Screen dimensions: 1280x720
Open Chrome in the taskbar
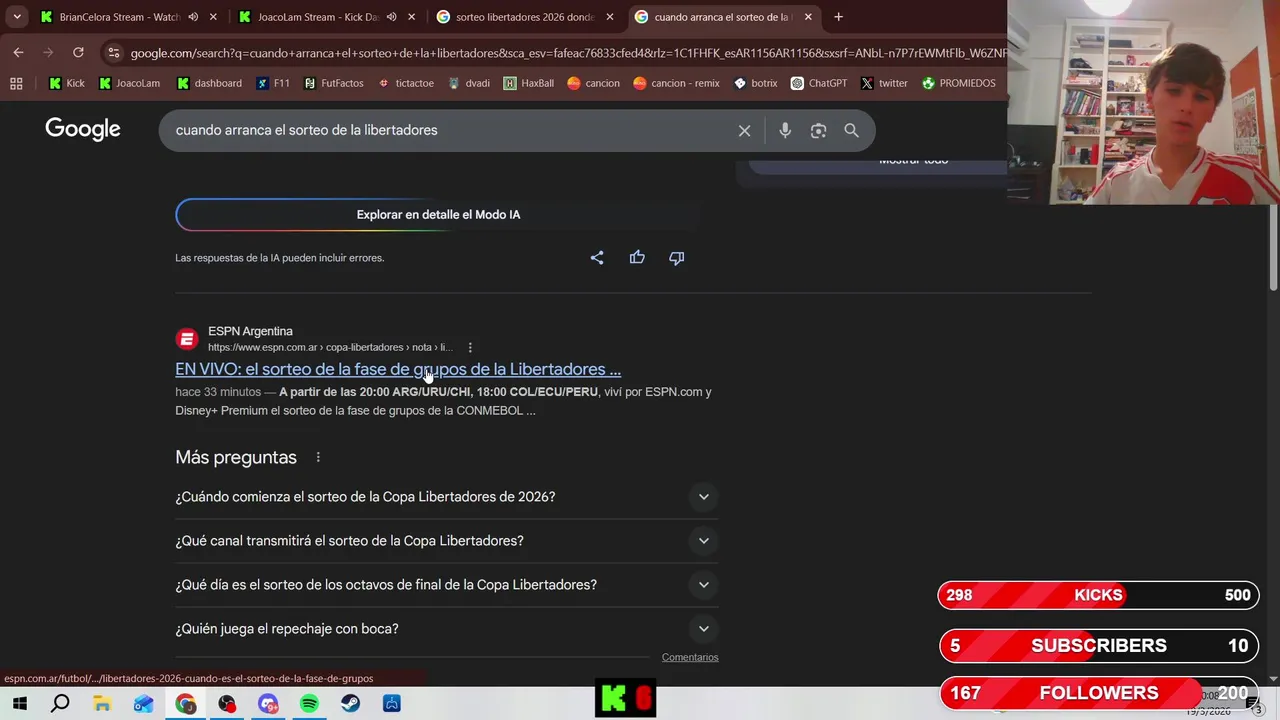coord(186,704)
